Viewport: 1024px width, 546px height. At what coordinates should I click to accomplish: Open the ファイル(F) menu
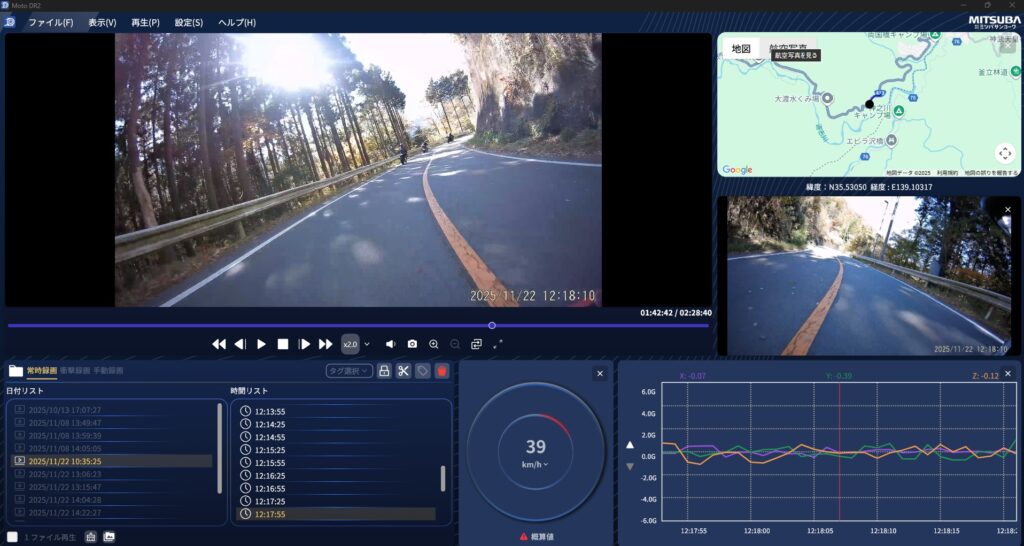[x=50, y=22]
